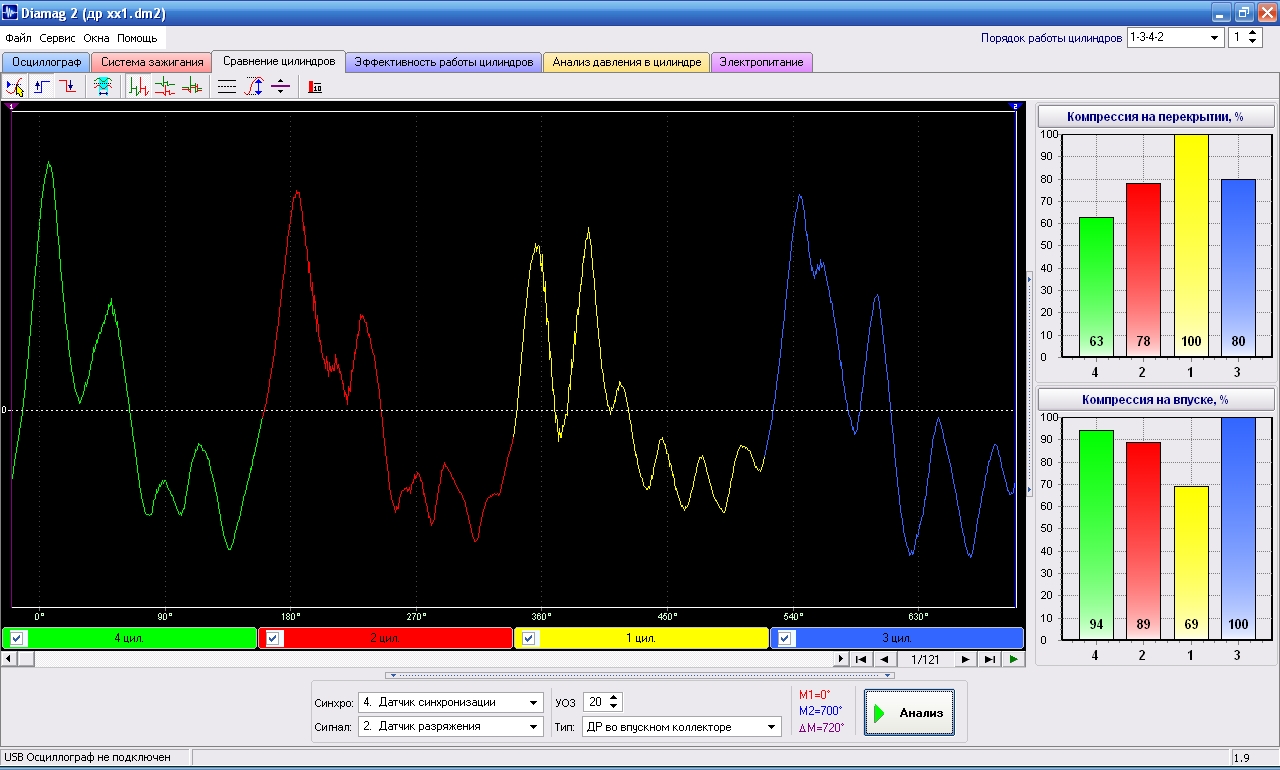Open the Окна menu
Image resolution: width=1280 pixels, height=770 pixels.
(x=97, y=38)
